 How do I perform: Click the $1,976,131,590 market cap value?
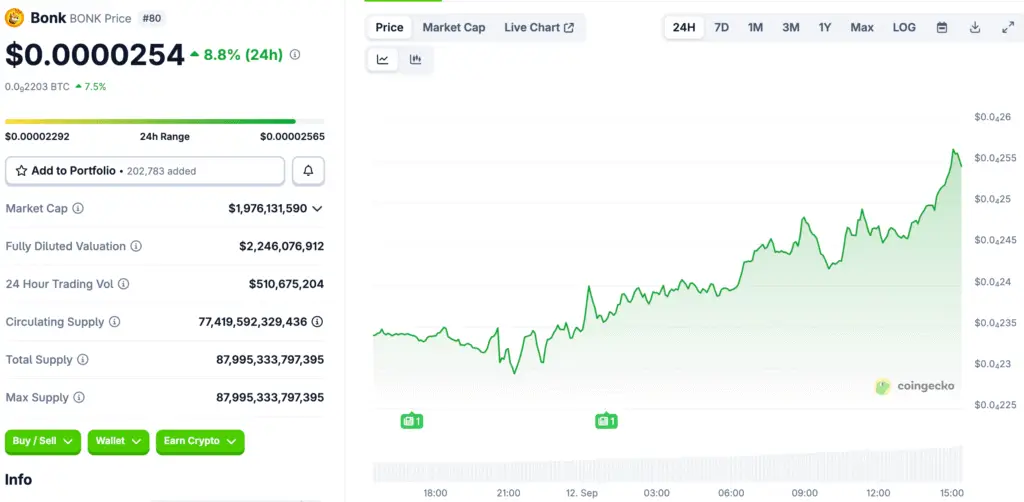[x=268, y=209]
